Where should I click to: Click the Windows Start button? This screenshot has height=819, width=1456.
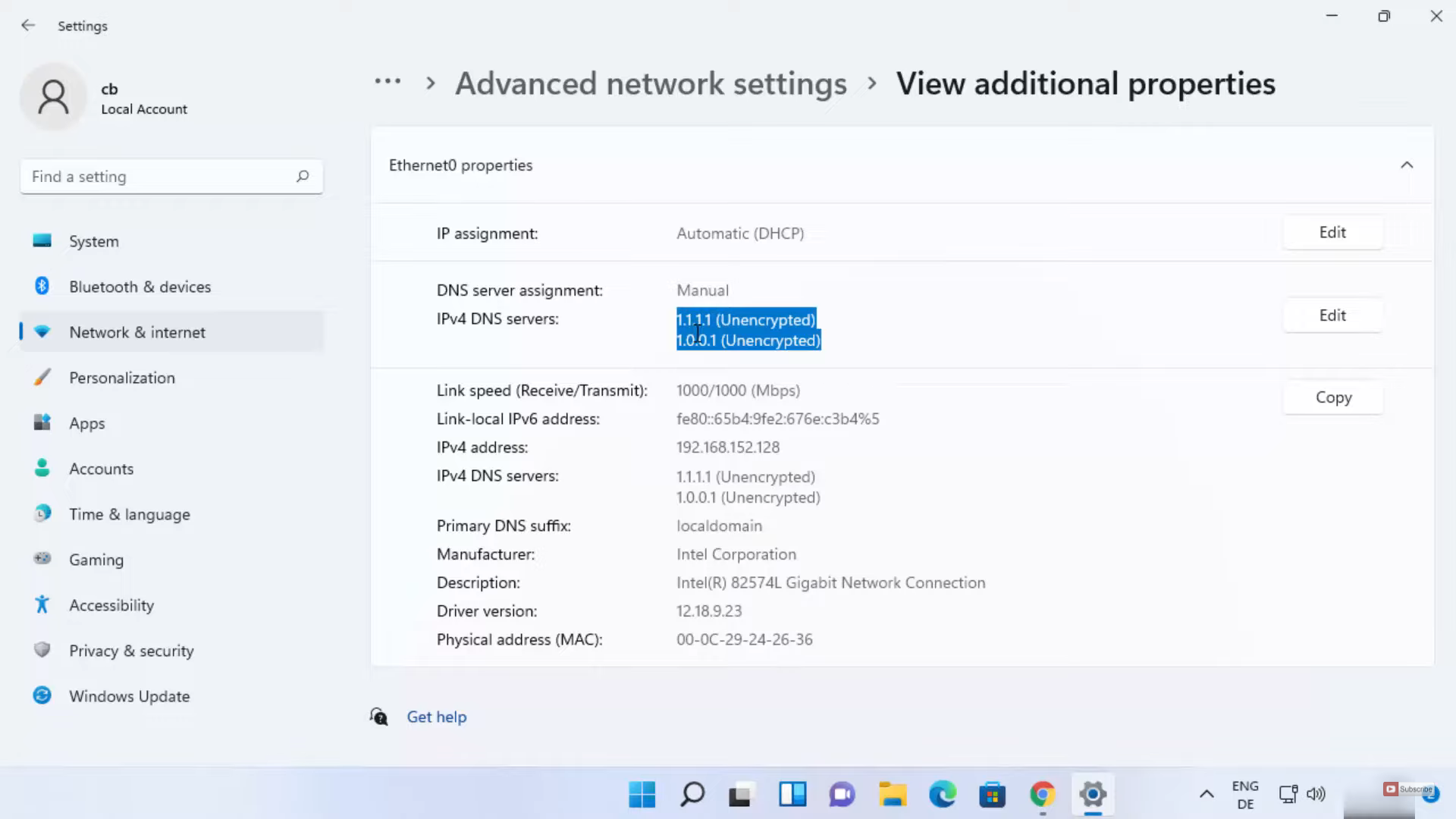(x=642, y=794)
